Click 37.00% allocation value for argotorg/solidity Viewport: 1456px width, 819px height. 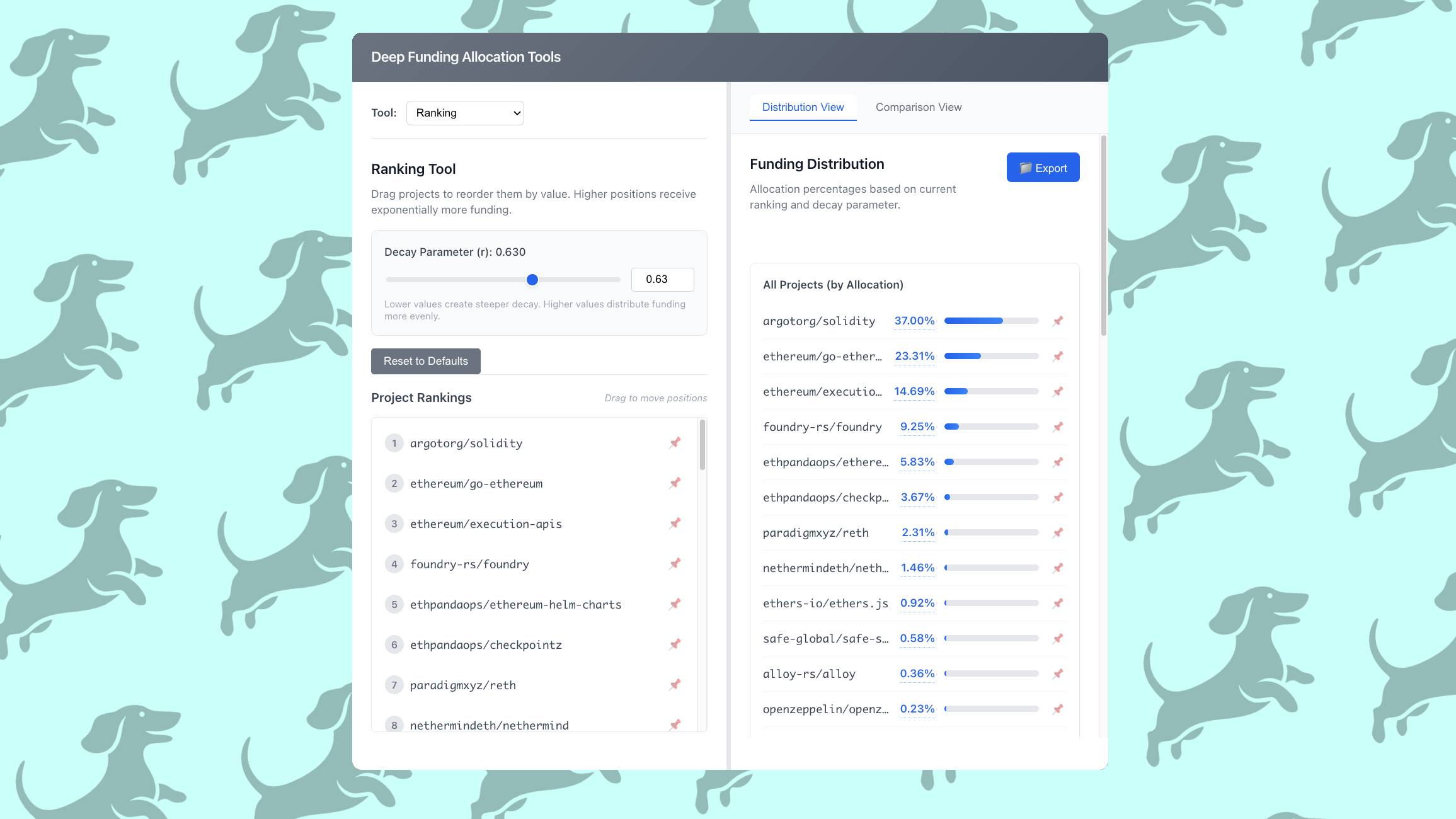click(914, 321)
